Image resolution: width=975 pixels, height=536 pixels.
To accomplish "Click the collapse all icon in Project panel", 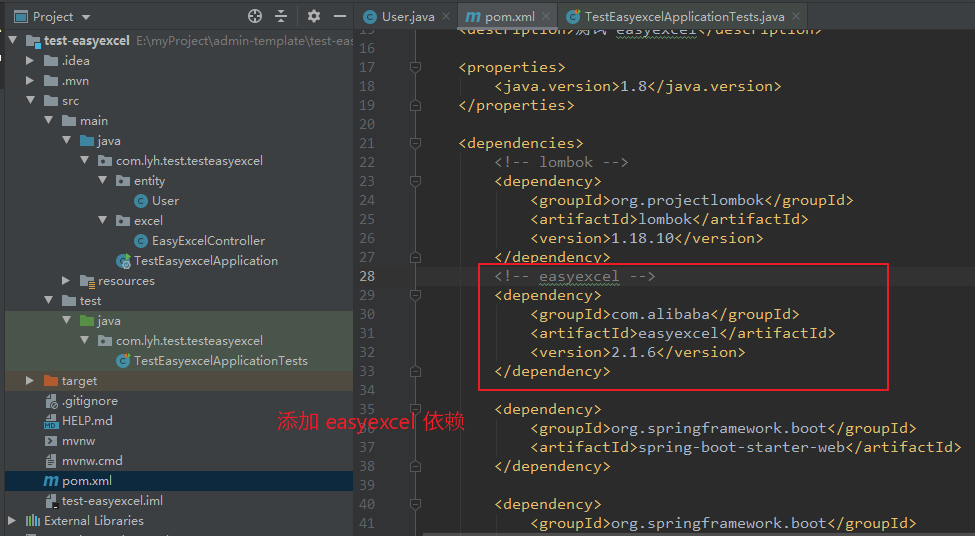I will (x=281, y=16).
